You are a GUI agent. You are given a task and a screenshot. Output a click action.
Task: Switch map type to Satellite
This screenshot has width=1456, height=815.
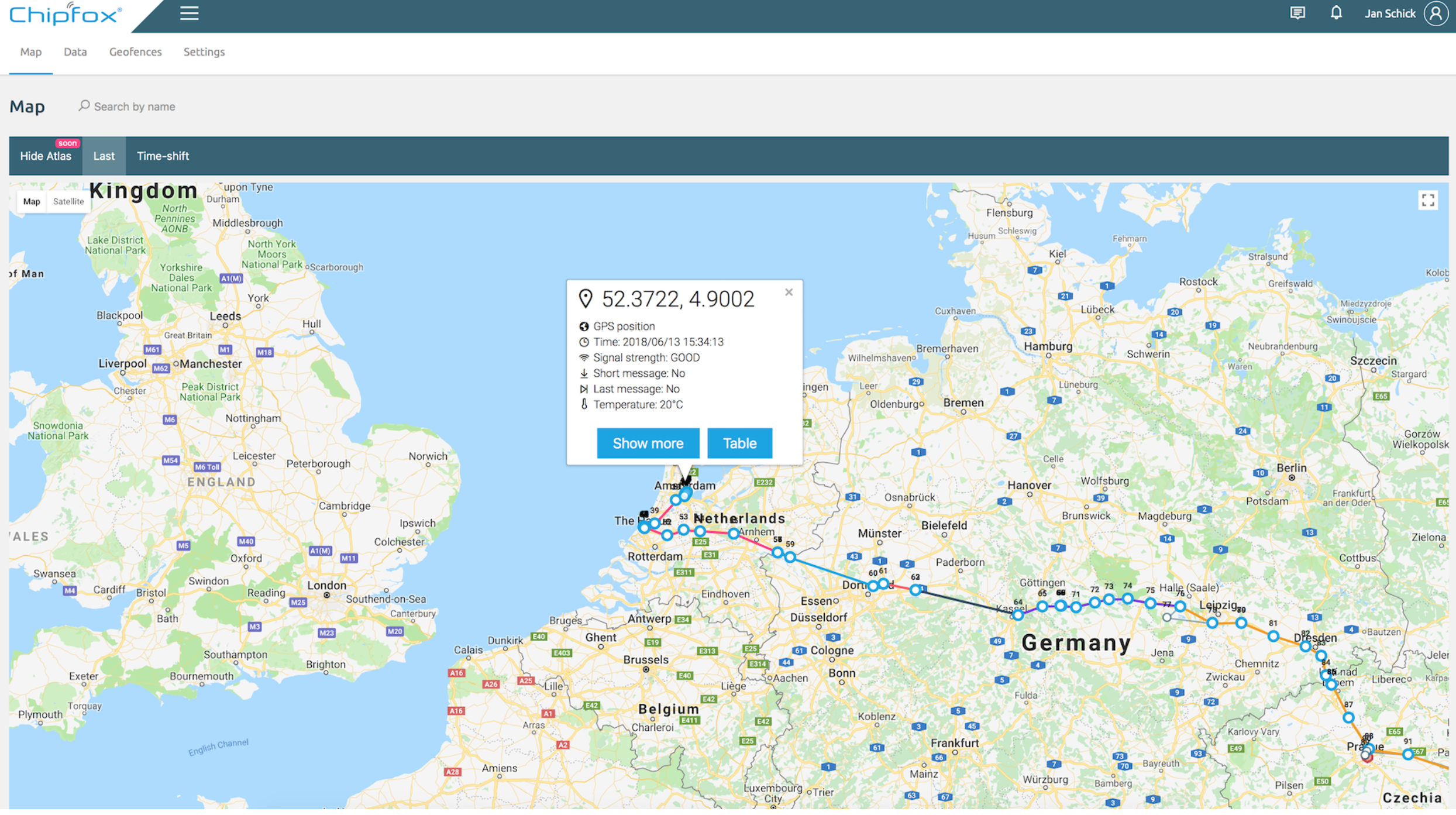tap(68, 202)
